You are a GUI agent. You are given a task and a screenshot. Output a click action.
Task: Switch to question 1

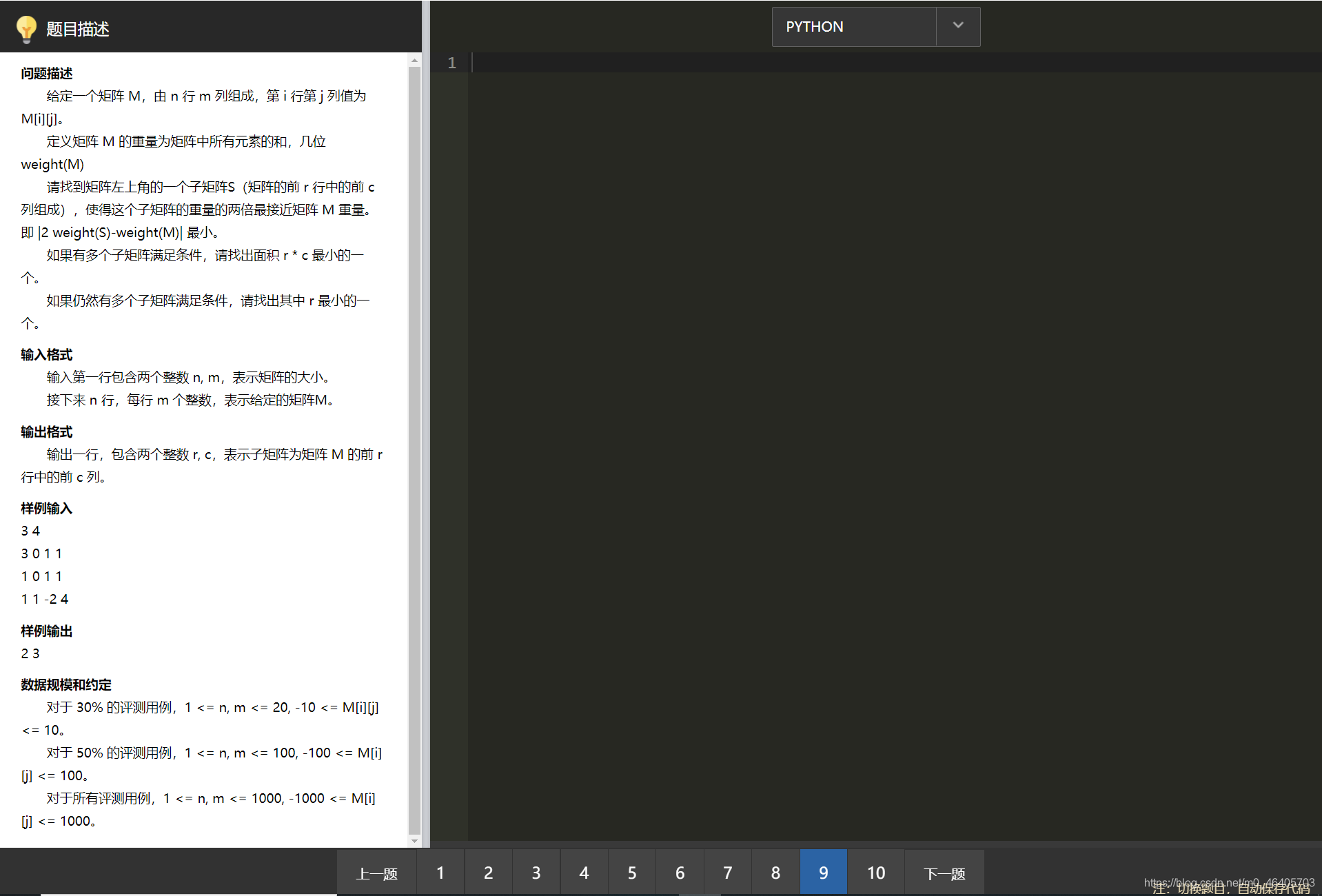(x=440, y=873)
